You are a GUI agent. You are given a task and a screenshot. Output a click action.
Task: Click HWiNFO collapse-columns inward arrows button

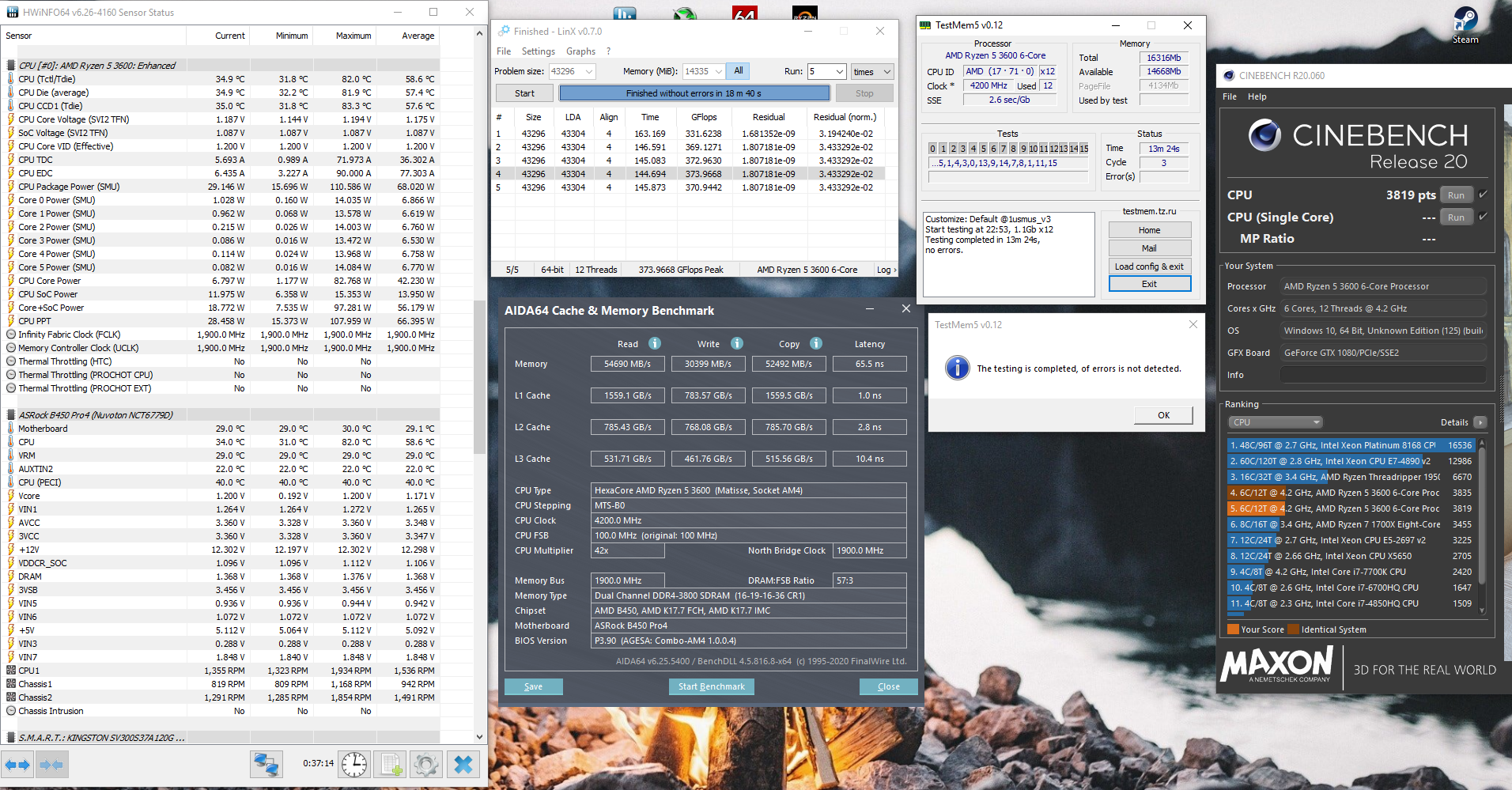point(51,765)
